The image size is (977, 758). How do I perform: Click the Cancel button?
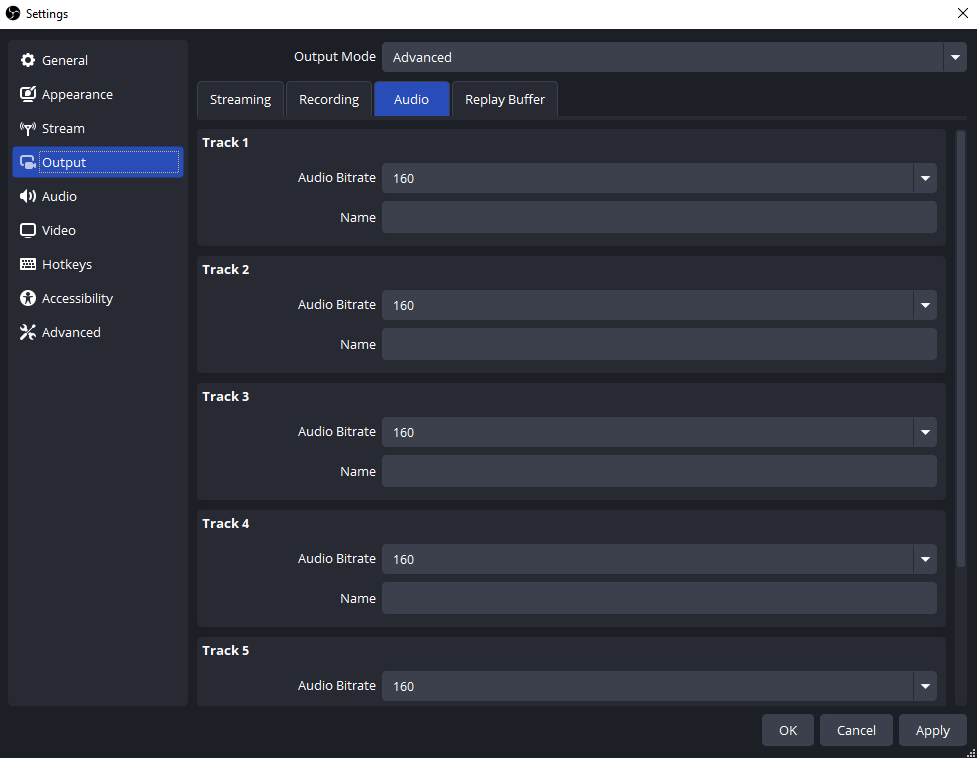click(856, 730)
